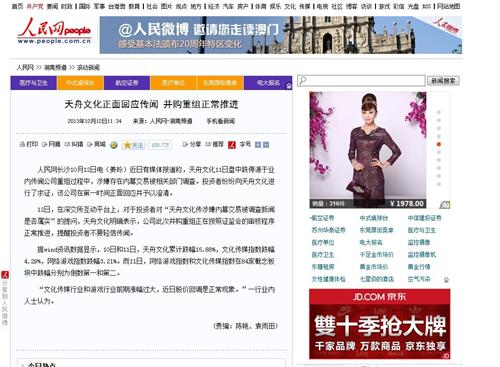Viewport: 500px width, 367px height.
Task: Click the 七星级的酒店 sidebar link
Action: [377, 279]
